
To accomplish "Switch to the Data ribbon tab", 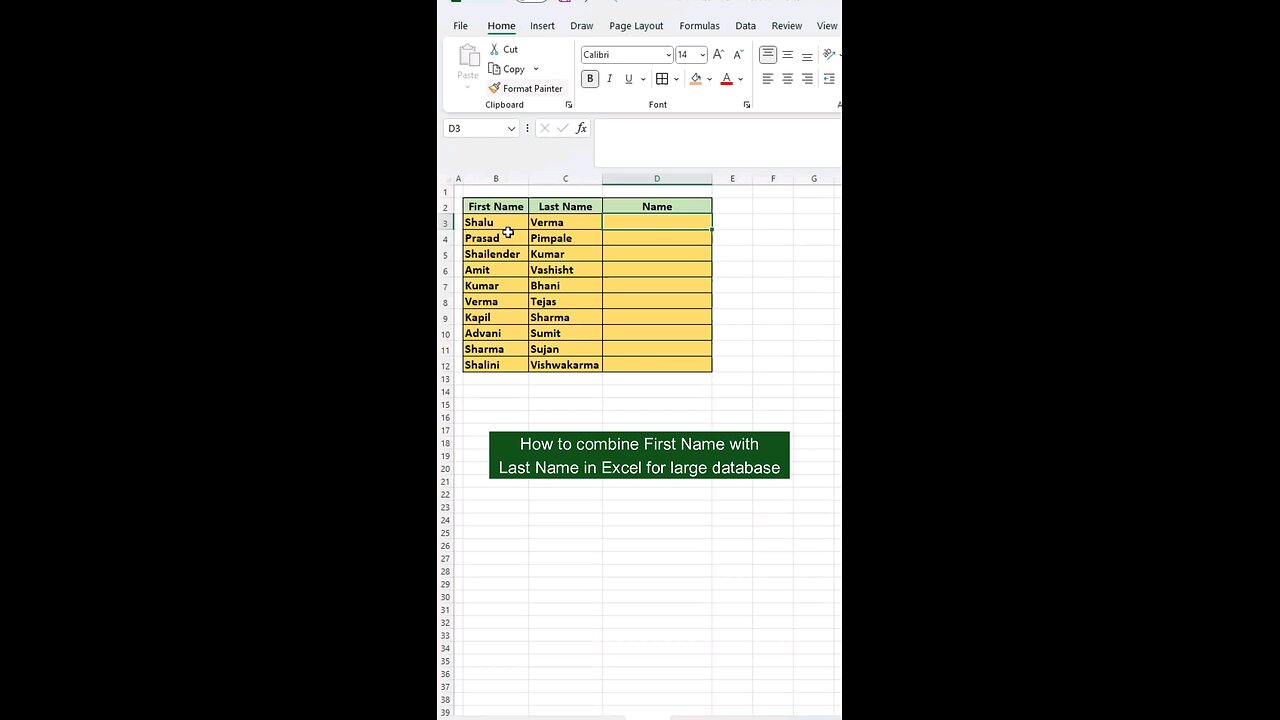I will coord(745,26).
